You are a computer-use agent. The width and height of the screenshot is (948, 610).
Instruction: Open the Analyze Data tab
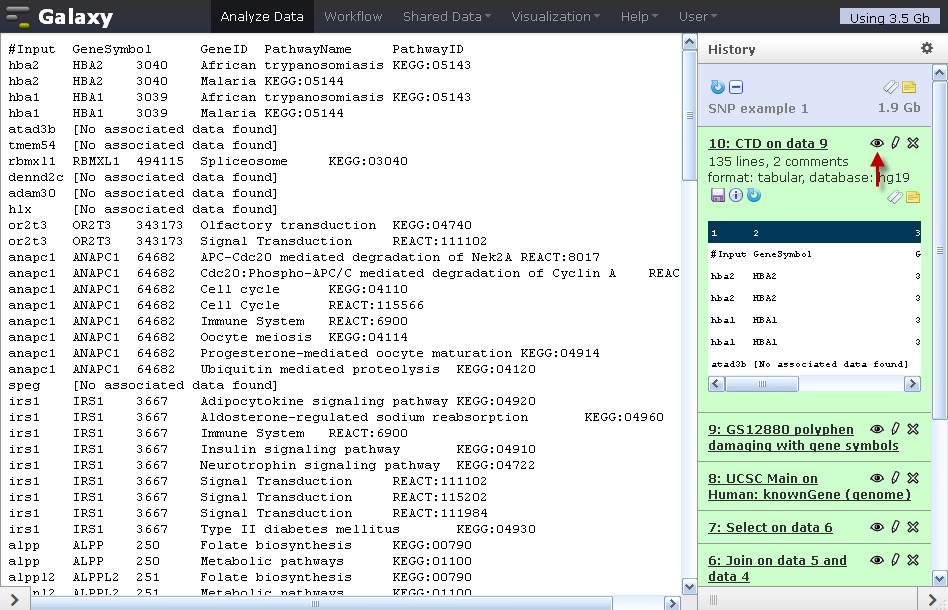[262, 16]
